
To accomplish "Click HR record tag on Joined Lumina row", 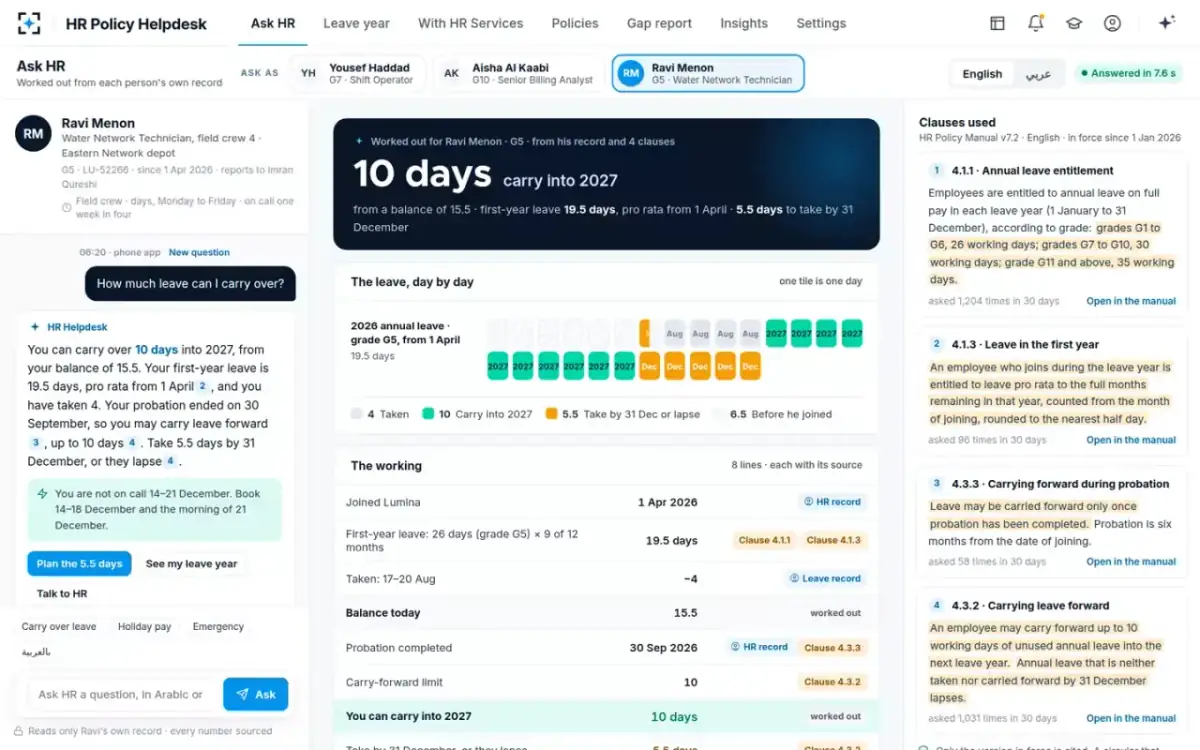I will click(x=832, y=502).
